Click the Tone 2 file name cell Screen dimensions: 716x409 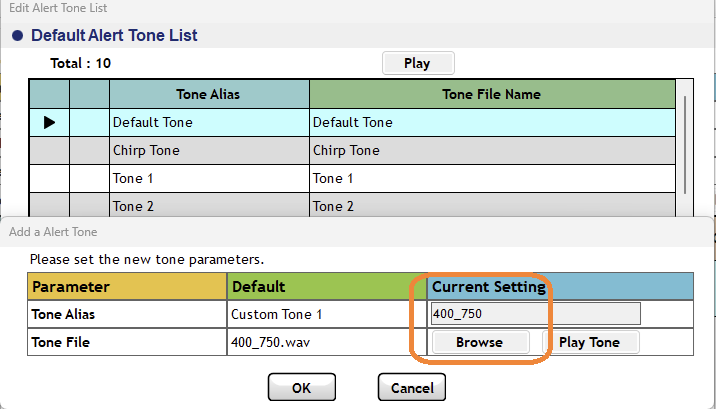[x=492, y=205]
